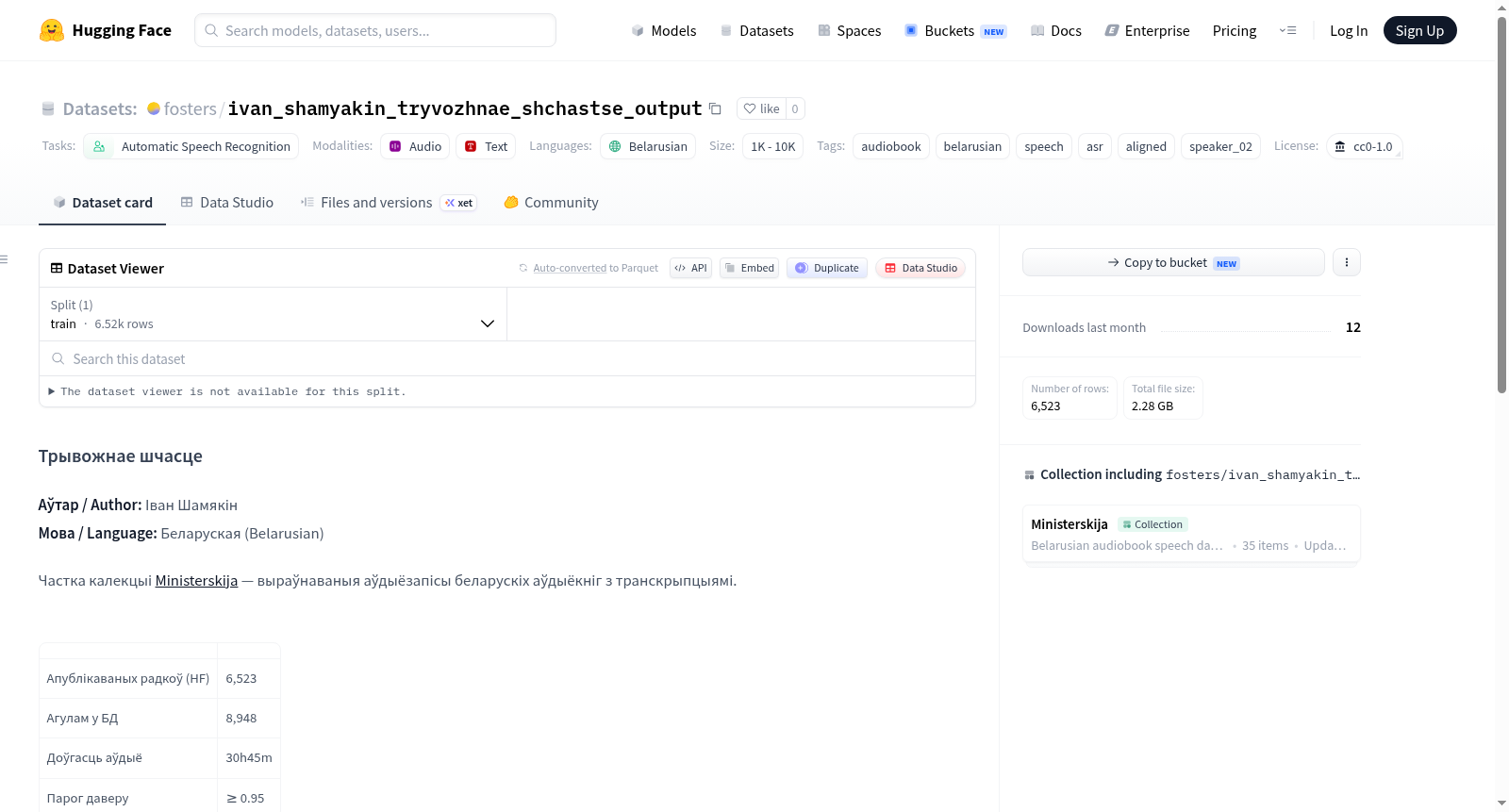Click the Log In link

(1349, 30)
